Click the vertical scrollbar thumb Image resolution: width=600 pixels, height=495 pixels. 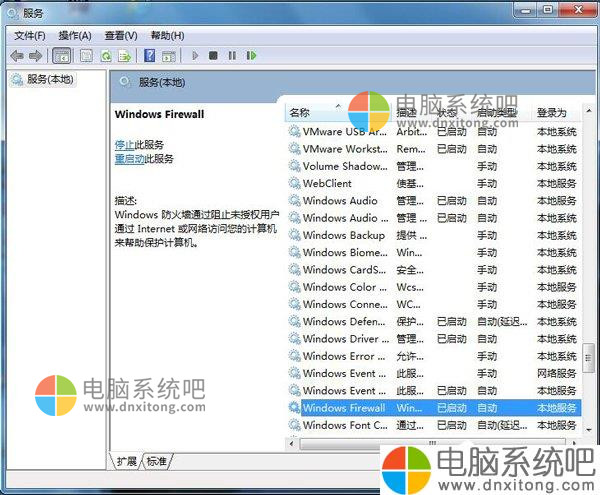coord(589,358)
